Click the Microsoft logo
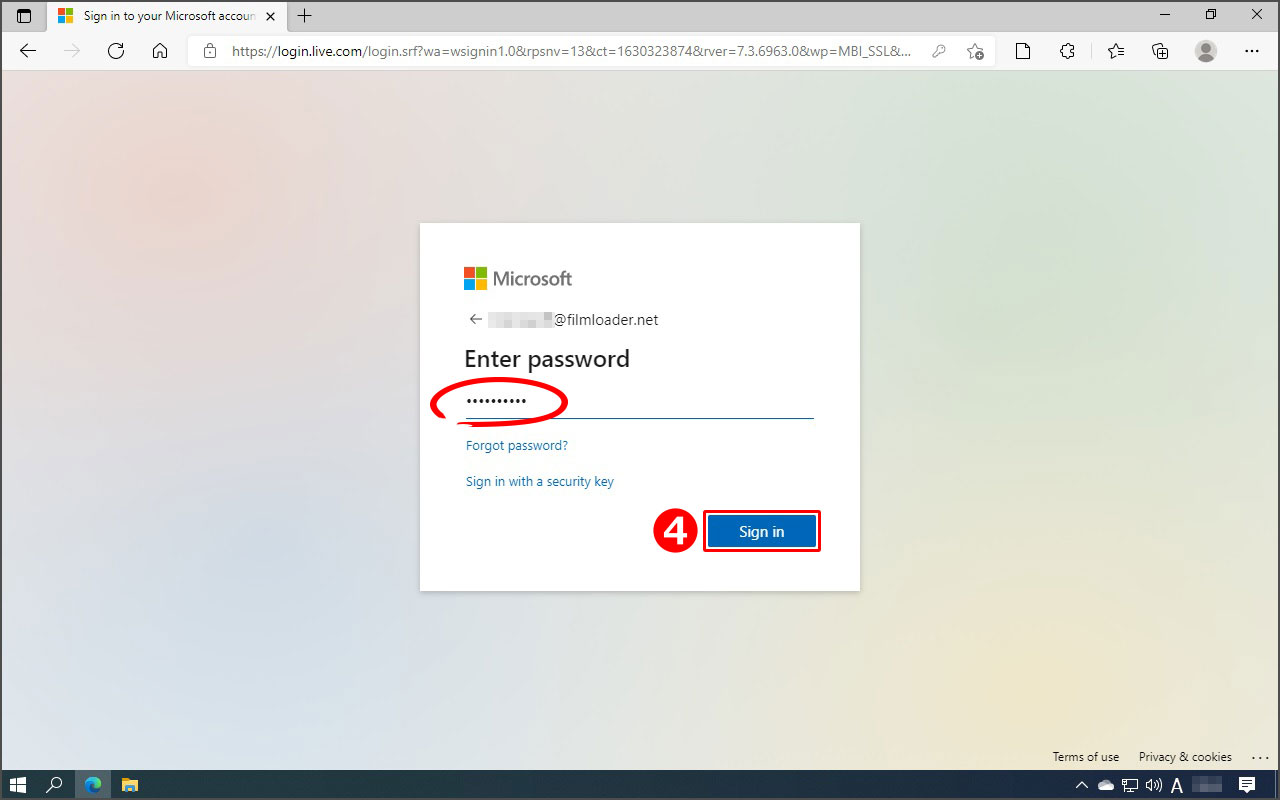Screen dimensions: 1280x800 (x=518, y=278)
